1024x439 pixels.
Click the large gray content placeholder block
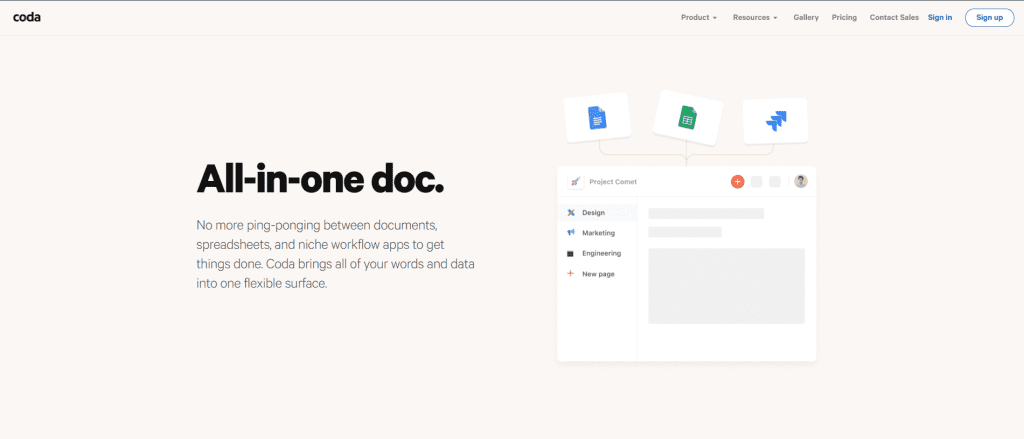click(x=726, y=285)
